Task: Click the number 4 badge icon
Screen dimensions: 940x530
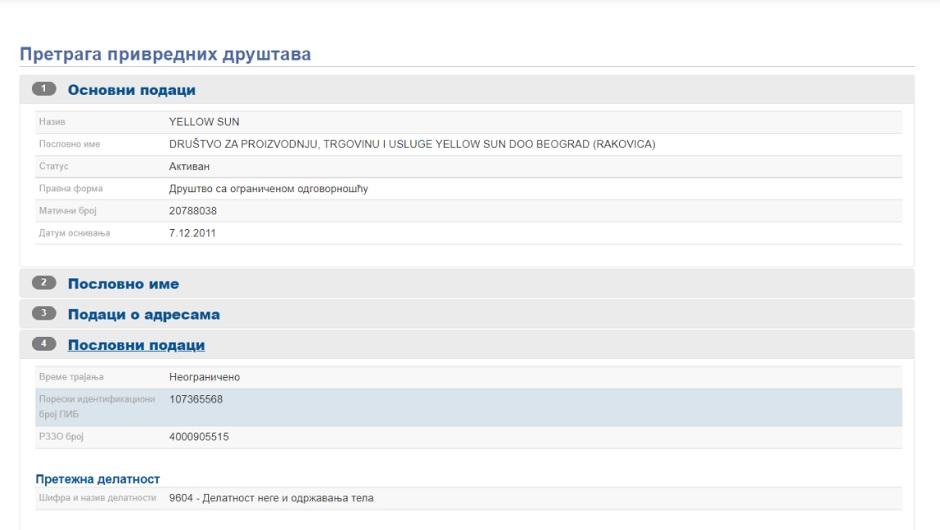Action: point(45,345)
